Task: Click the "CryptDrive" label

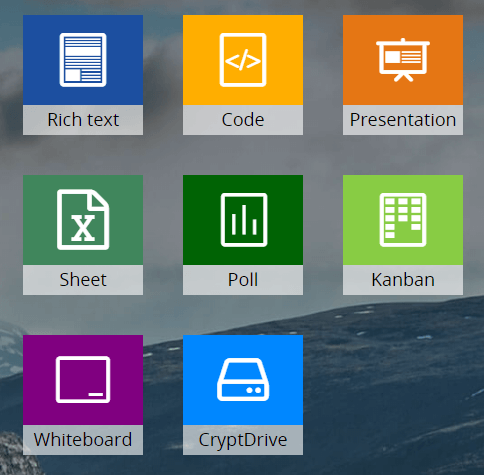Action: point(243,440)
